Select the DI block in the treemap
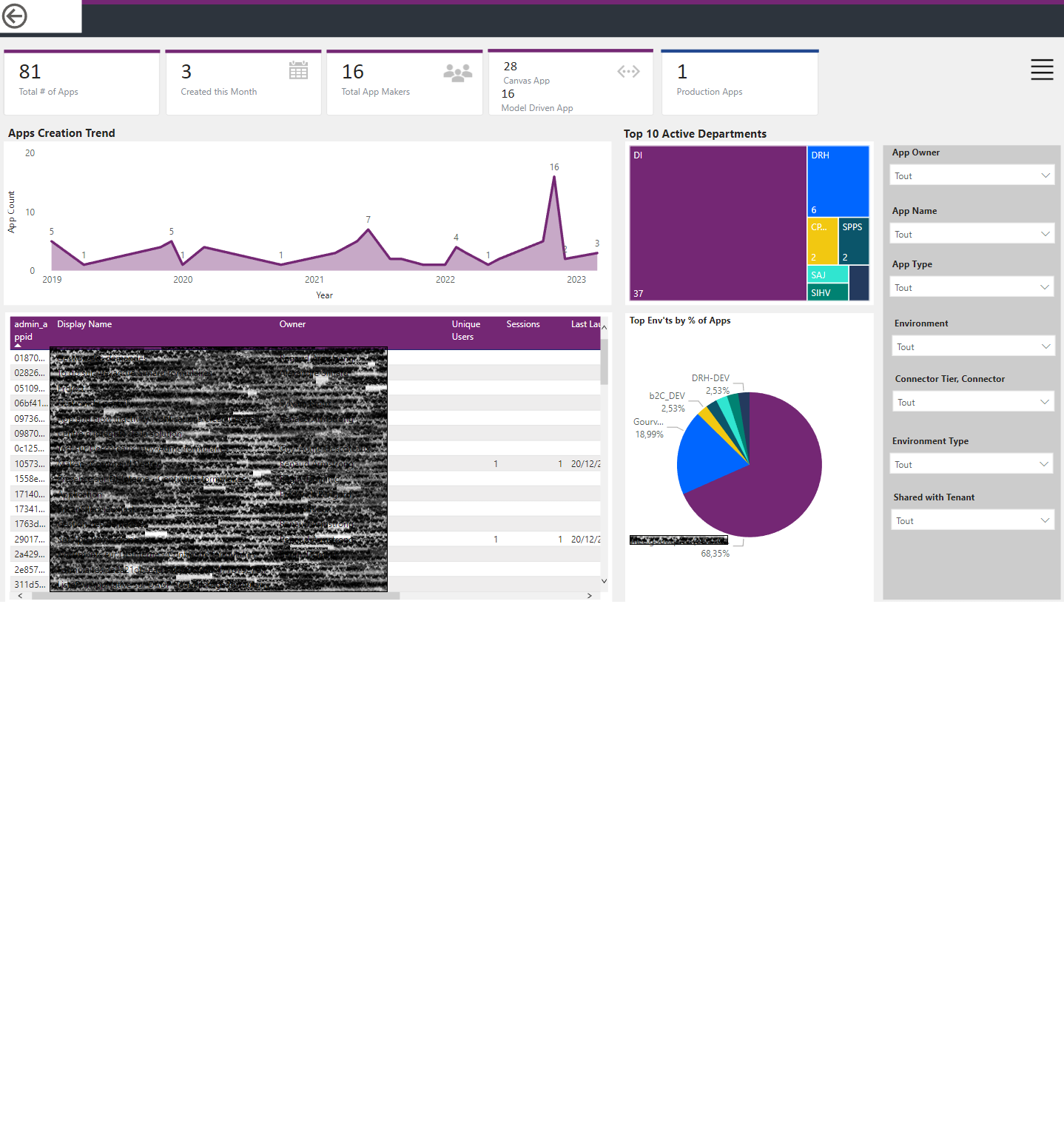This screenshot has height=1131, width=1064. tap(718, 223)
